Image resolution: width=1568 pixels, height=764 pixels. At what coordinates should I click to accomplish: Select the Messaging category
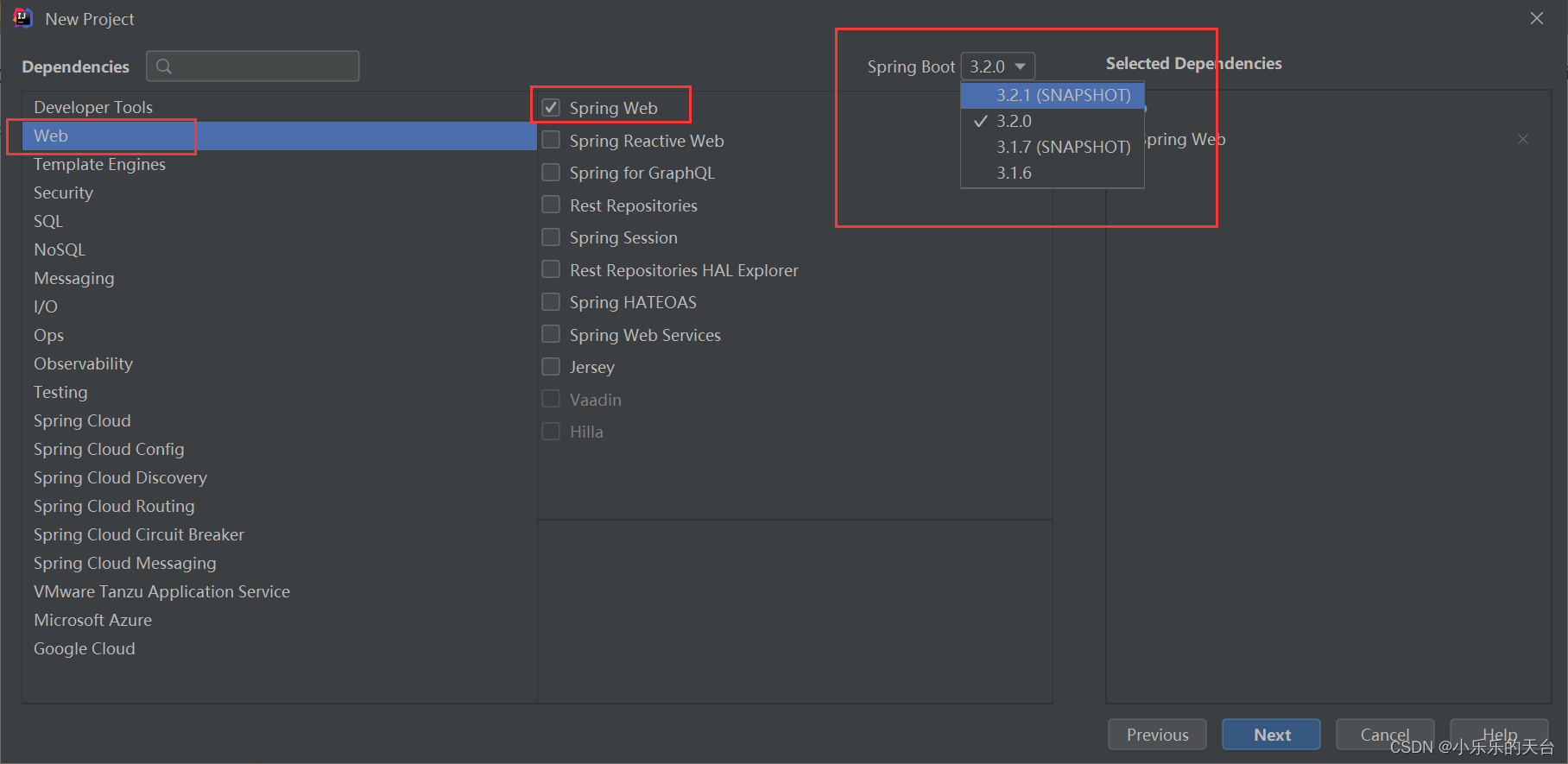pyautogui.click(x=279, y=278)
